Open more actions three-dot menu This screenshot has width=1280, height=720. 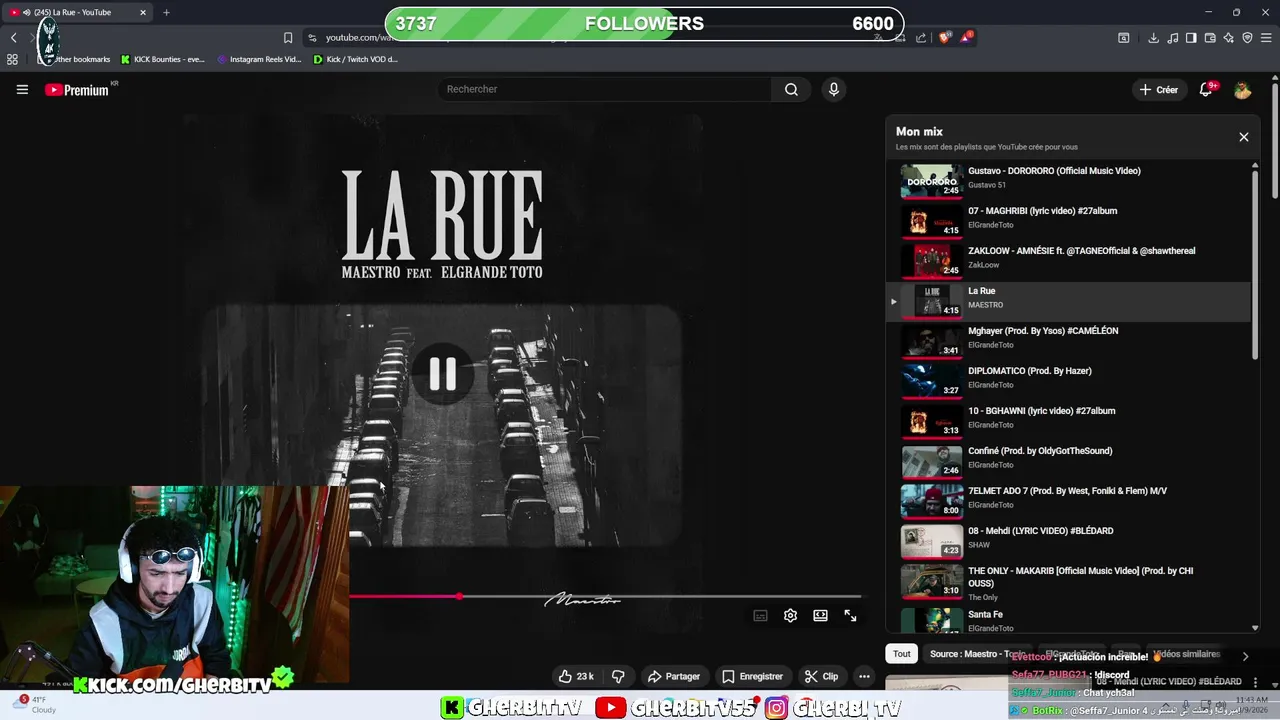tap(864, 676)
